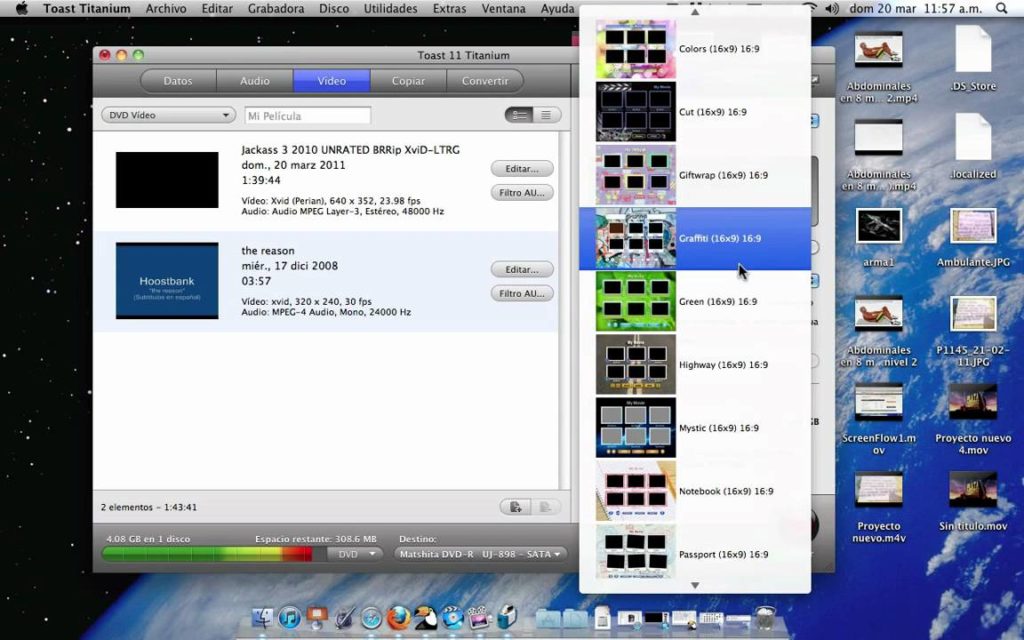This screenshot has width=1024, height=640.
Task: Open the blue film-disc app in Dock
Action: click(452, 618)
